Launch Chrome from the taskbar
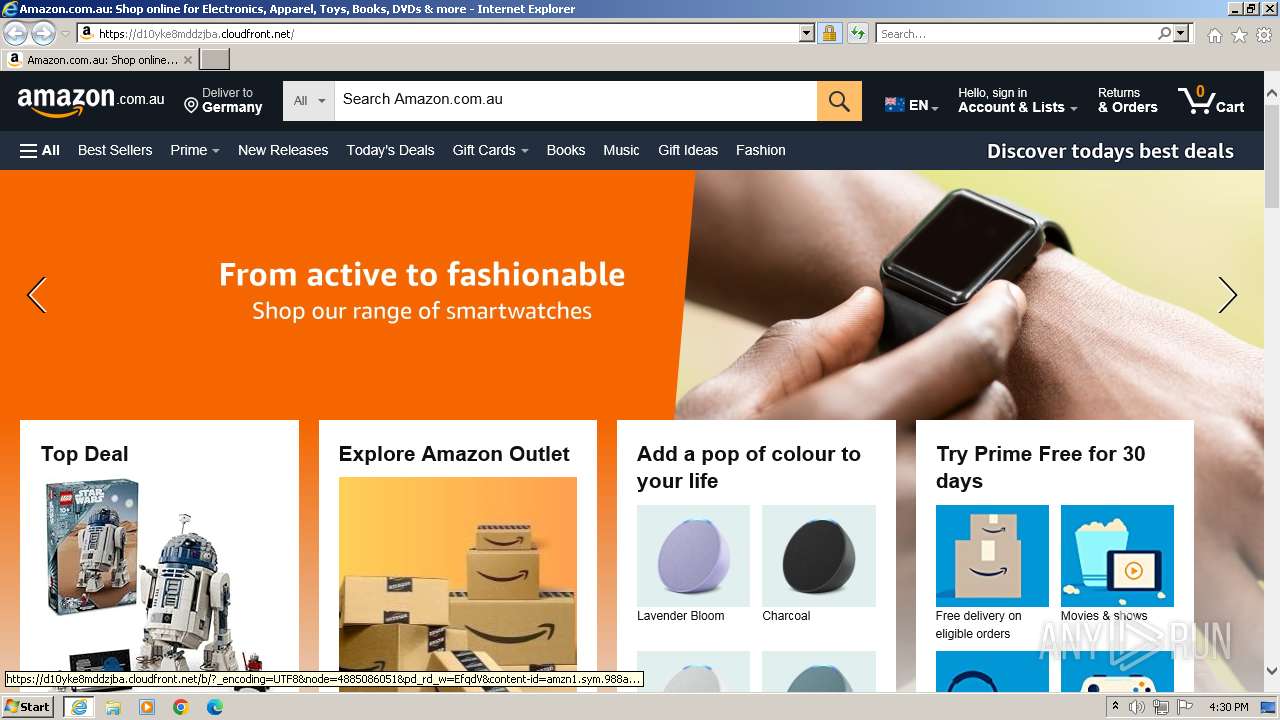 [181, 707]
